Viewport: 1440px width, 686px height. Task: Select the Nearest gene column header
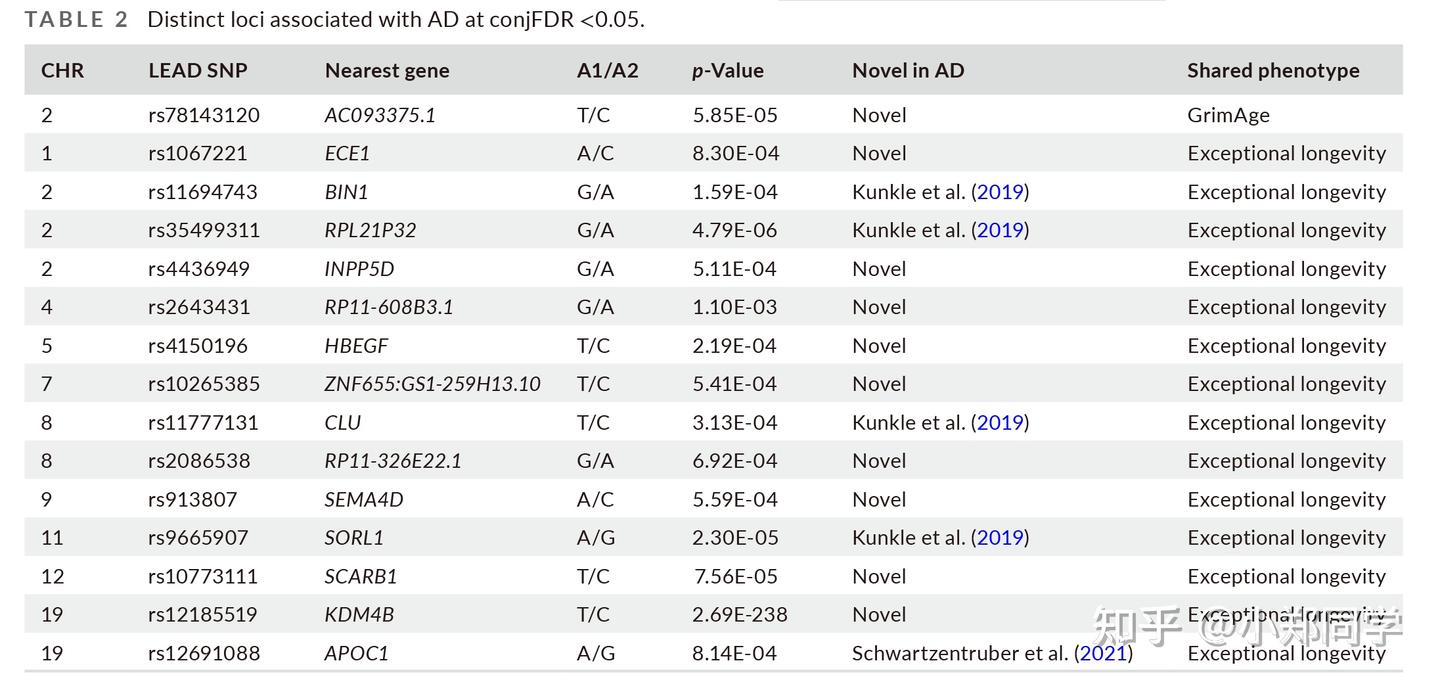[387, 71]
